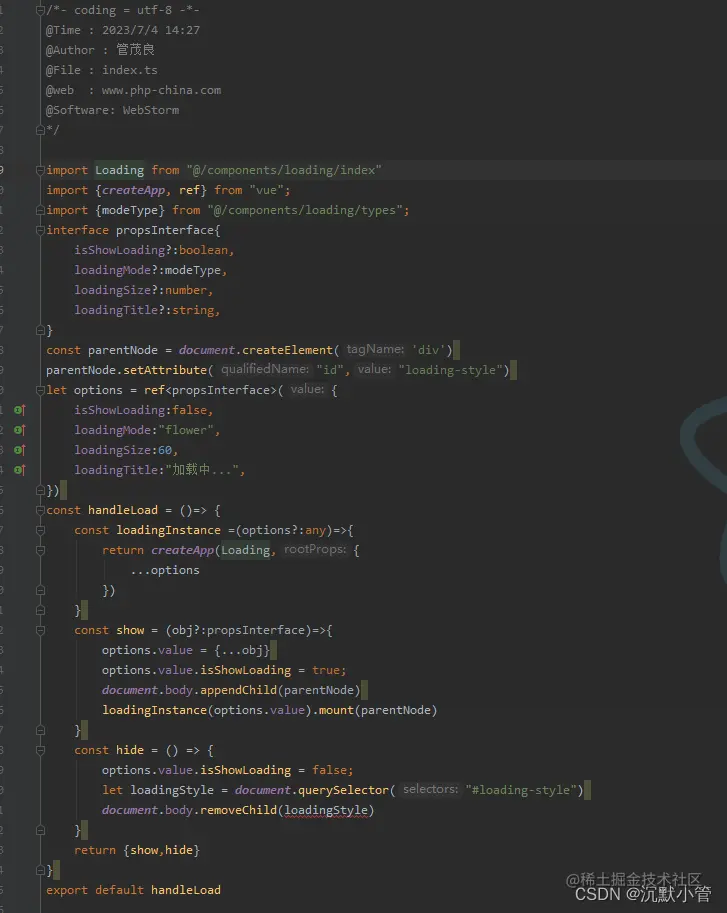Click the tagName: inlay hint
Screen dimensions: 727x913
tap(375, 349)
